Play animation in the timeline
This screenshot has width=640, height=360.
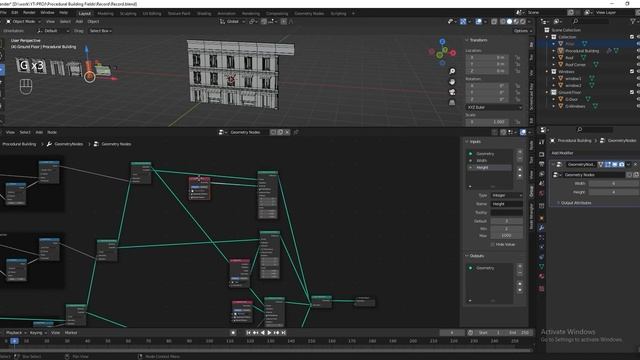(x=269, y=333)
